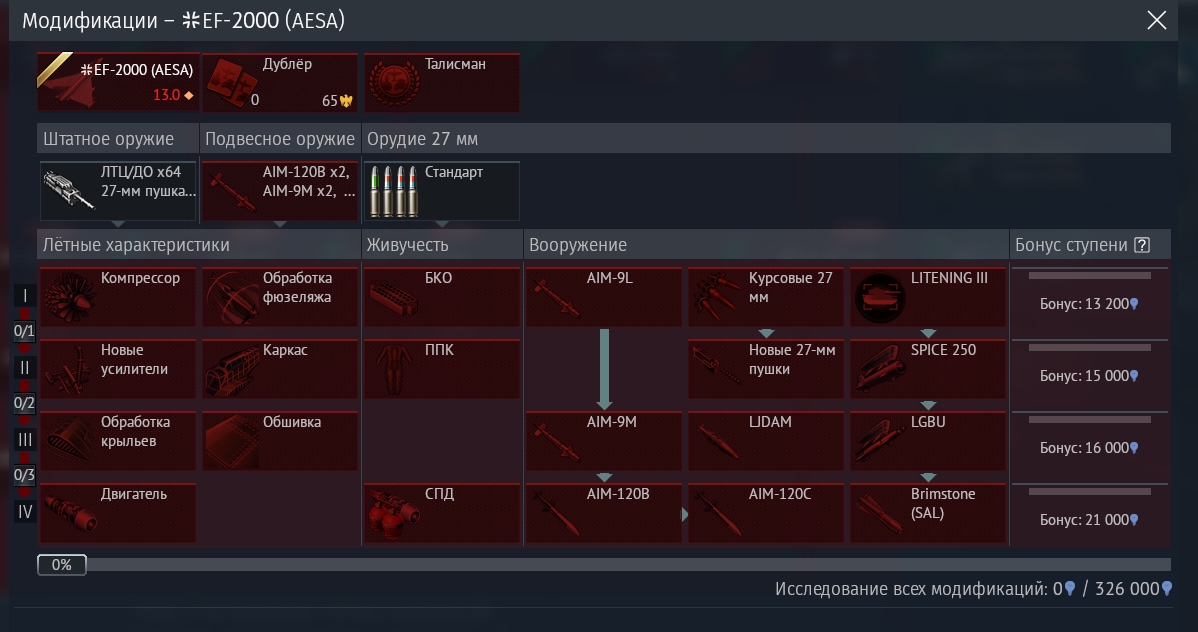The width and height of the screenshot is (1198, 632).
Task: Choose the AIM-120B missile modification
Action: click(604, 513)
